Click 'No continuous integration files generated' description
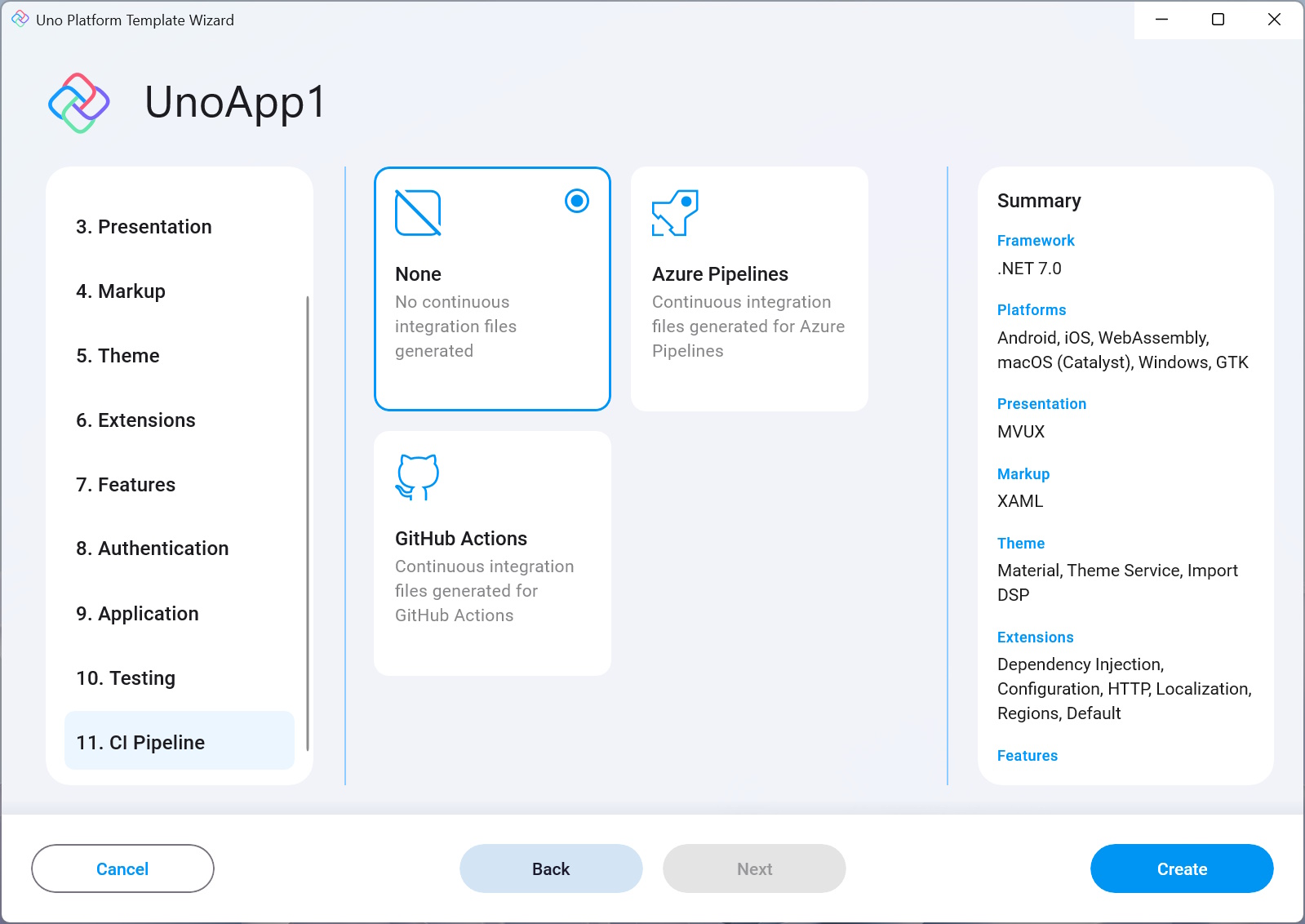Viewport: 1305px width, 924px height. (x=455, y=327)
